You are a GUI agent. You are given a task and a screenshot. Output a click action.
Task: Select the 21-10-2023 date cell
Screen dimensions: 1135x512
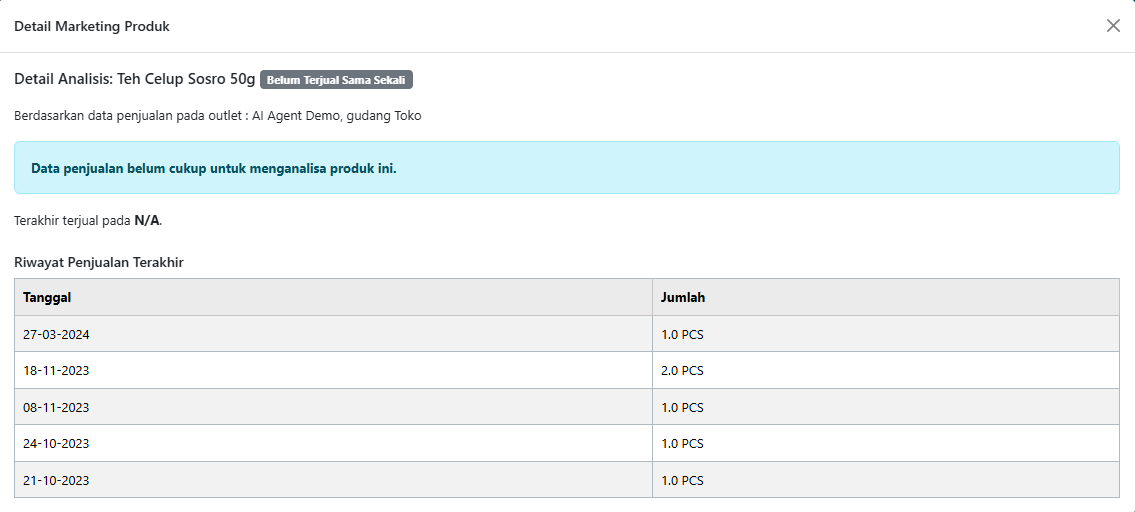coord(56,480)
